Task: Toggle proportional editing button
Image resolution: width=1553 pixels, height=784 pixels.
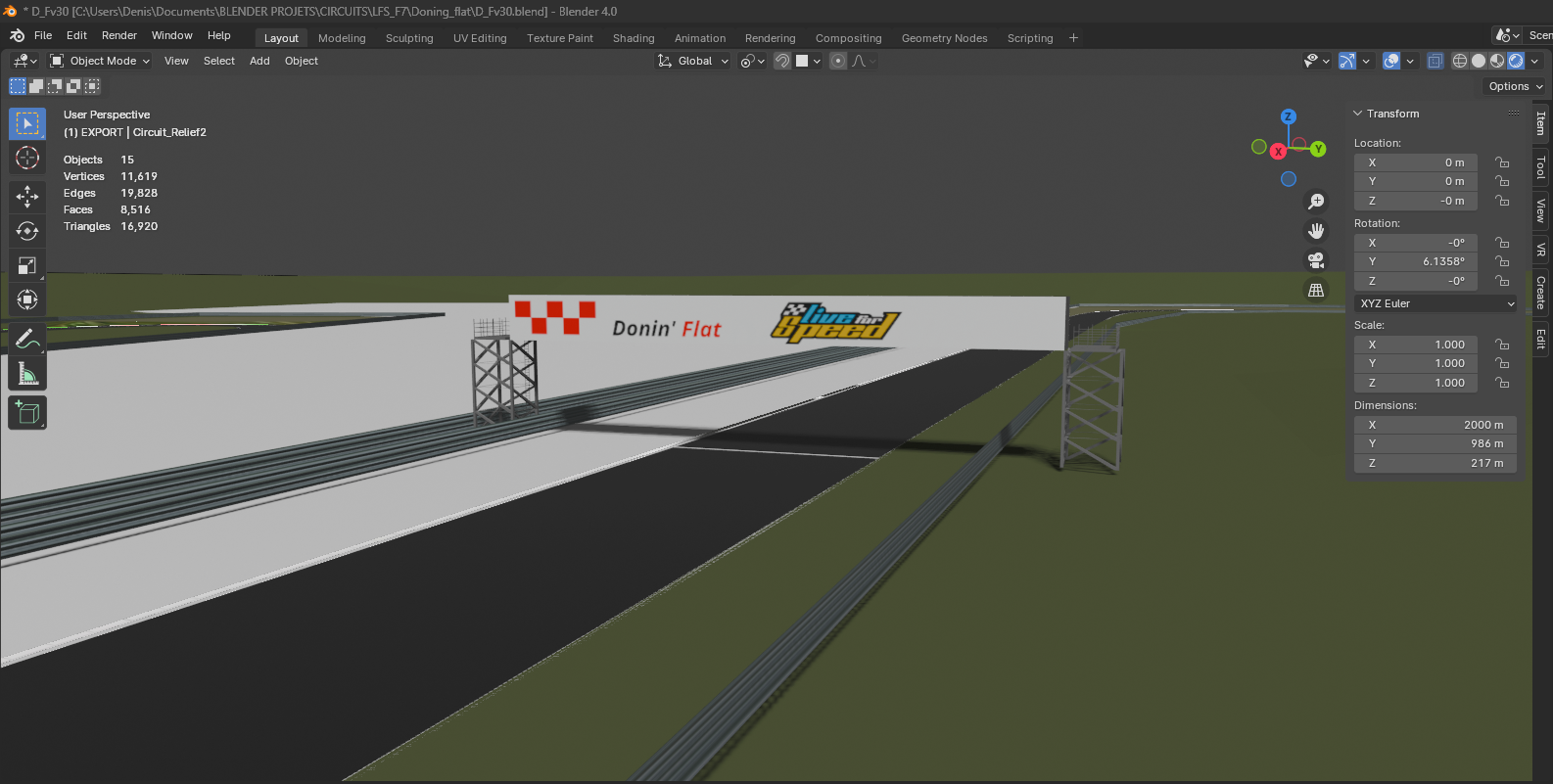Action: click(838, 61)
